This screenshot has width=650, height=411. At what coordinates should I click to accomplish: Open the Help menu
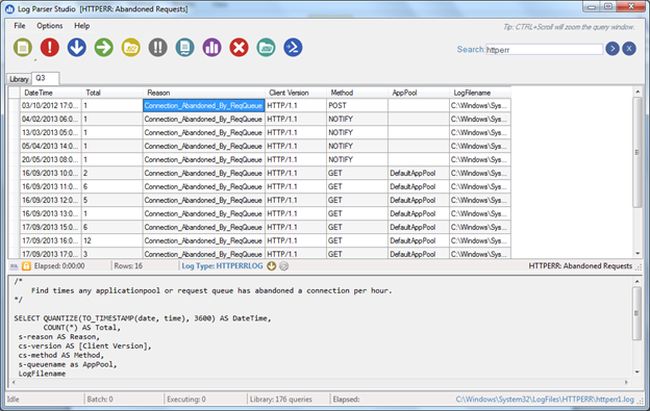pyautogui.click(x=82, y=26)
